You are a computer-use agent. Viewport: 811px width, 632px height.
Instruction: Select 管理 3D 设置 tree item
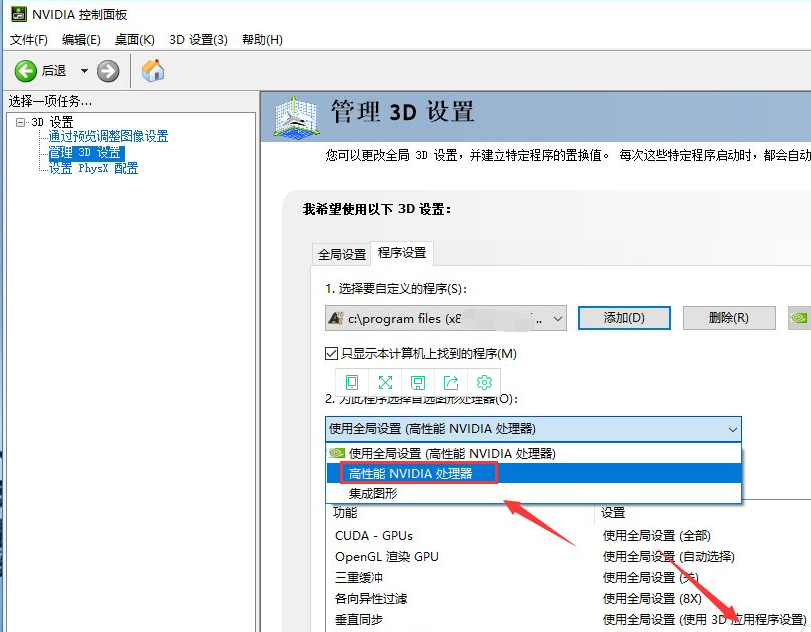[86, 153]
